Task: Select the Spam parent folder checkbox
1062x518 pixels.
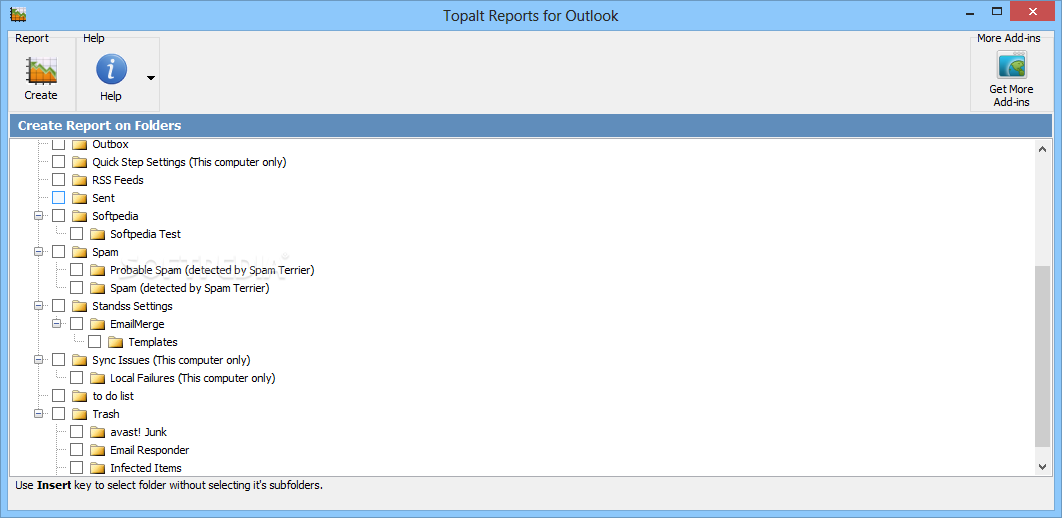Action: pyautogui.click(x=59, y=252)
